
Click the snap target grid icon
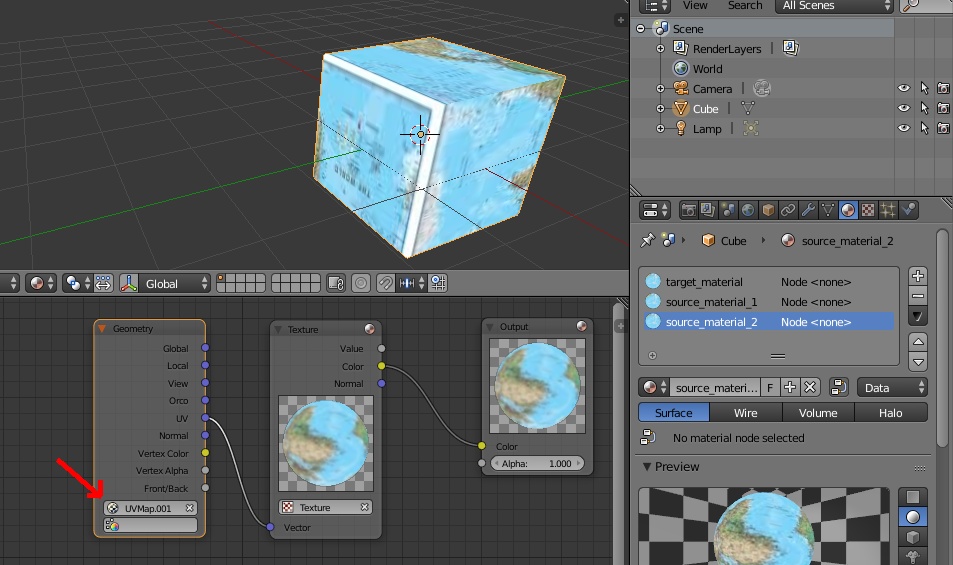pos(438,283)
